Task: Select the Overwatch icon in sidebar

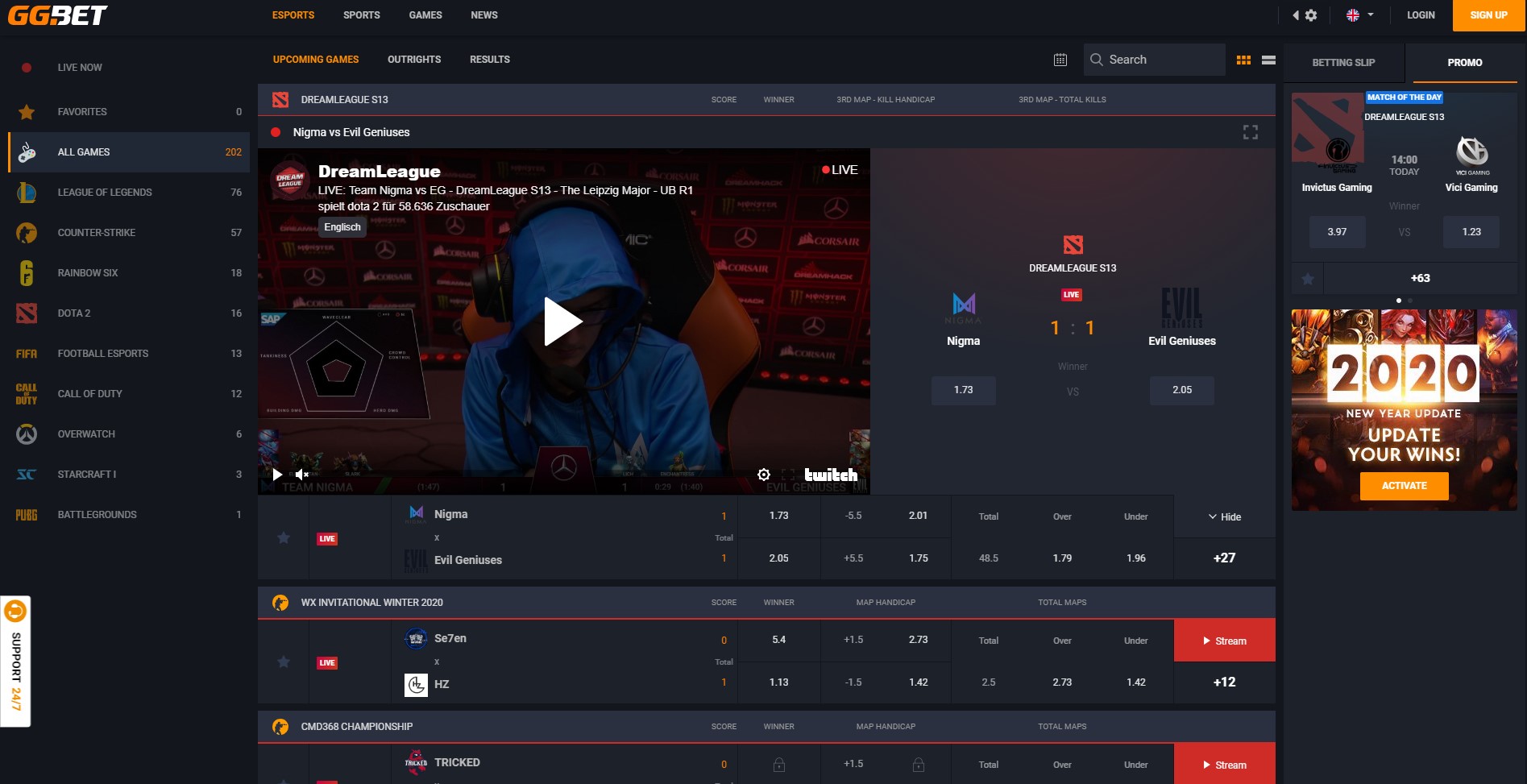Action: pos(27,434)
